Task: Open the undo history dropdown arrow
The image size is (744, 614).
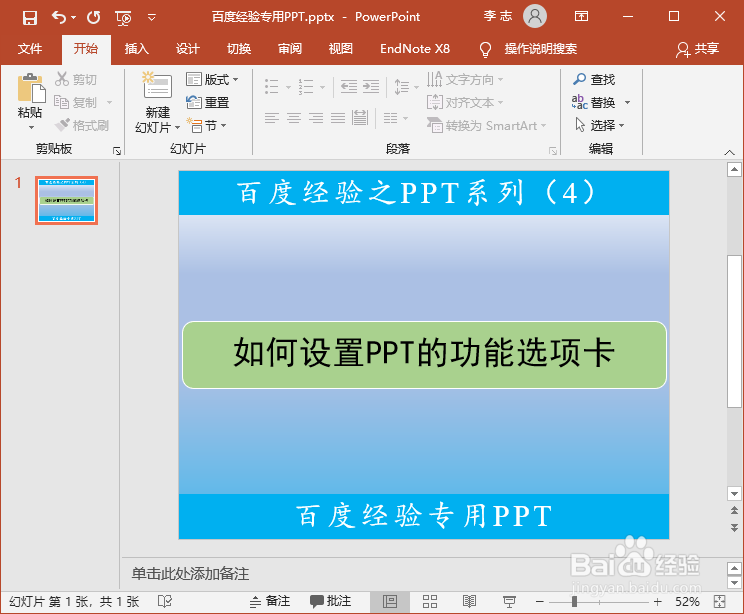Action: (x=74, y=18)
